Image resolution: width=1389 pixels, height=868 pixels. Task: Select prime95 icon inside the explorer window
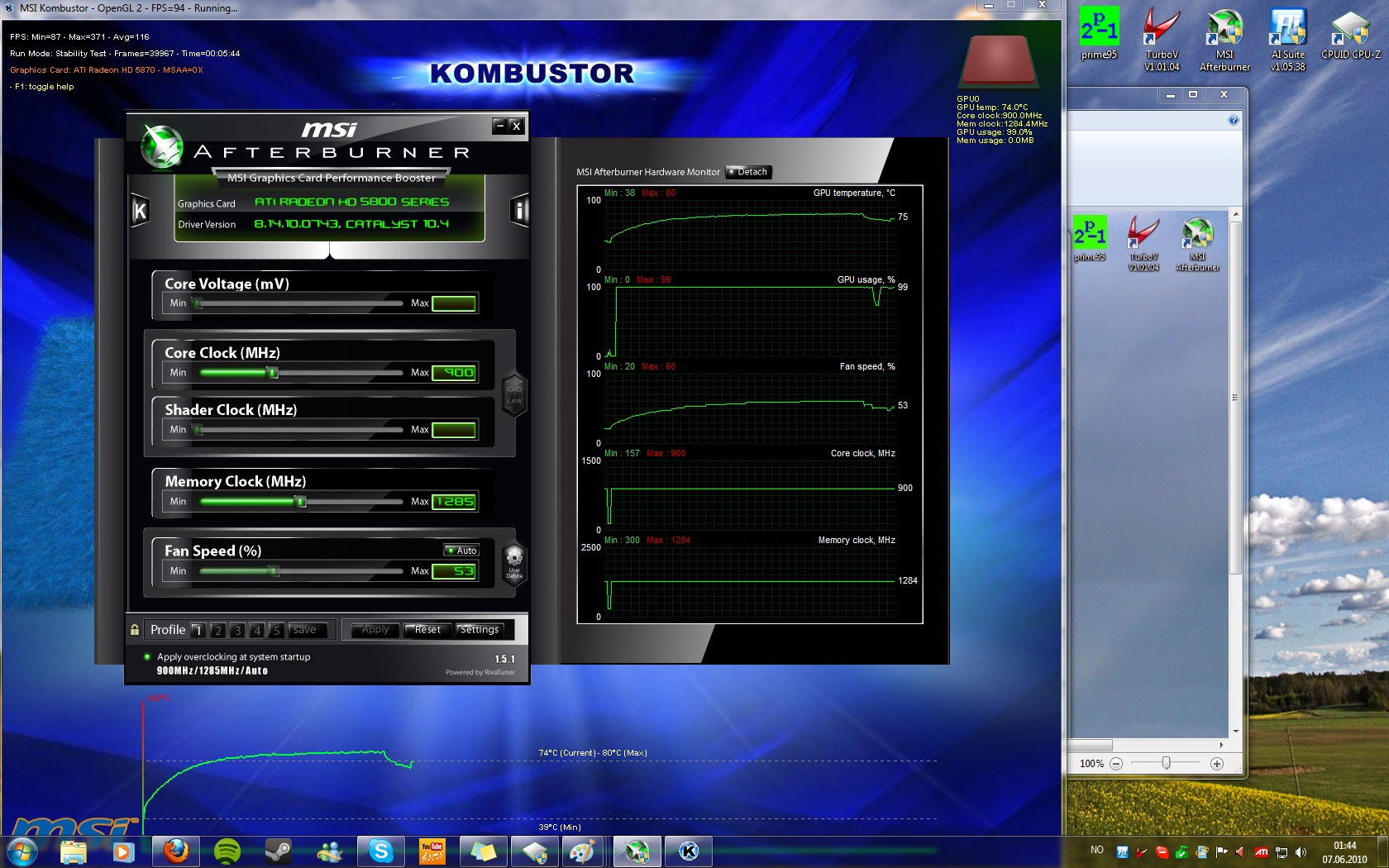(x=1090, y=239)
